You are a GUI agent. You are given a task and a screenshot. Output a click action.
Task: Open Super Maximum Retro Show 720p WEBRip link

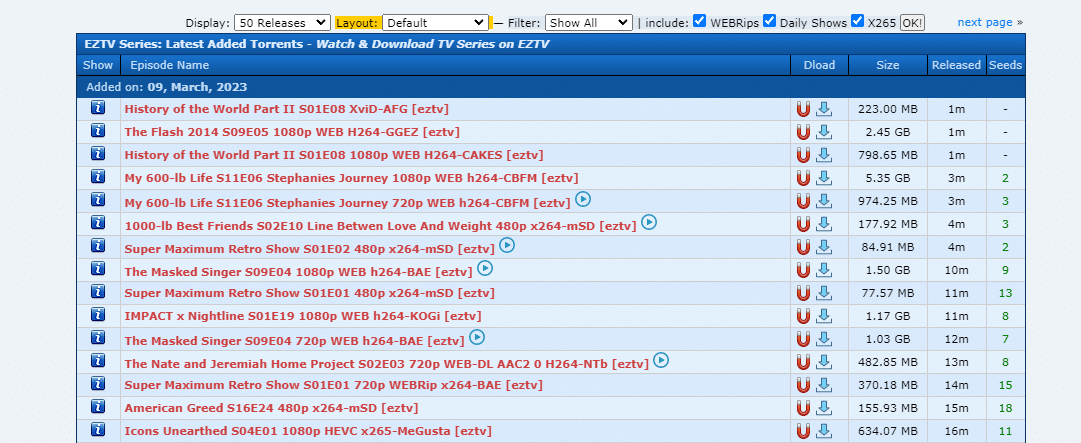coord(334,384)
